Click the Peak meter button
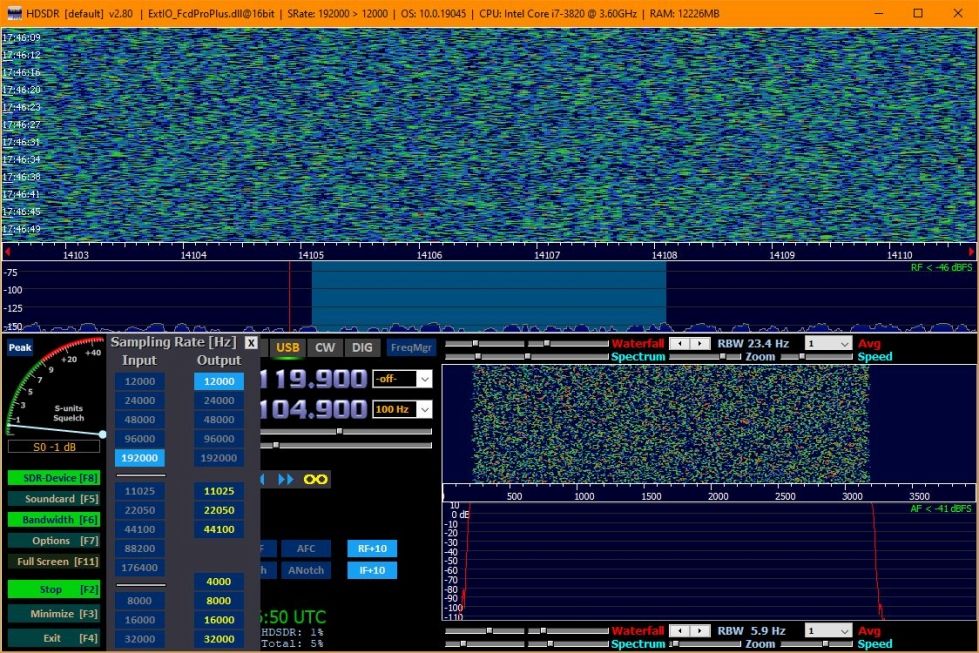979x653 pixels. 20,348
